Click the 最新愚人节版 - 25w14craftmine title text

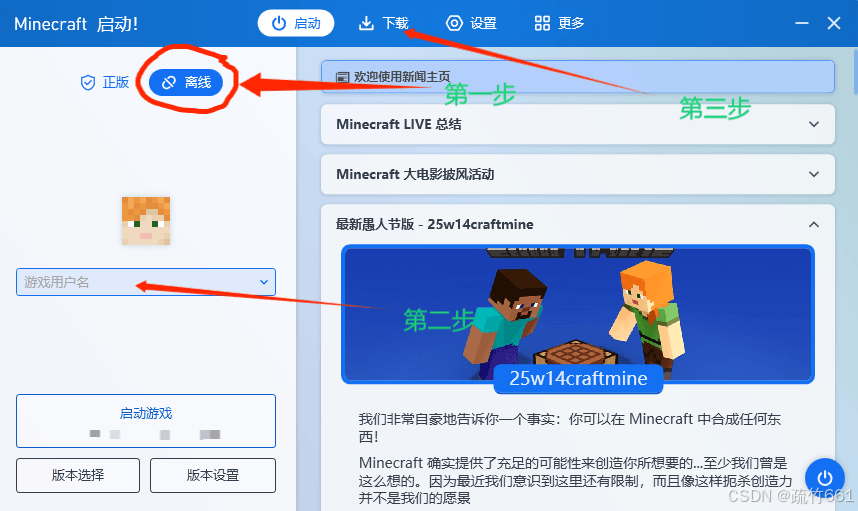tap(434, 224)
